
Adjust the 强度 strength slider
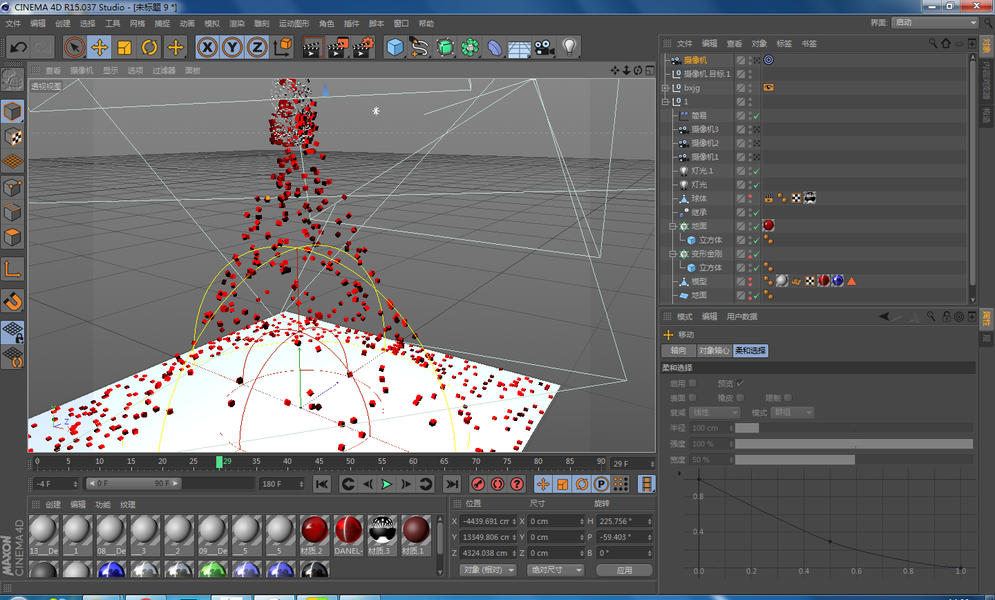click(854, 444)
